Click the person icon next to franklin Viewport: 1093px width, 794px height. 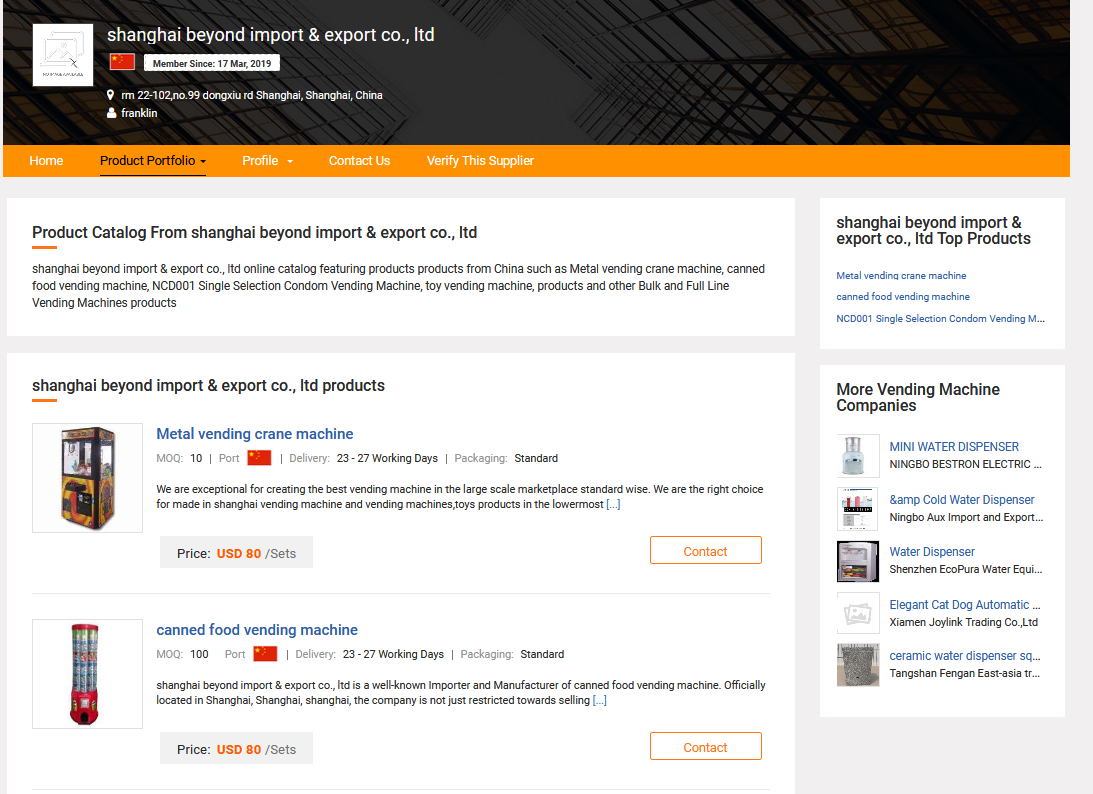(x=112, y=113)
